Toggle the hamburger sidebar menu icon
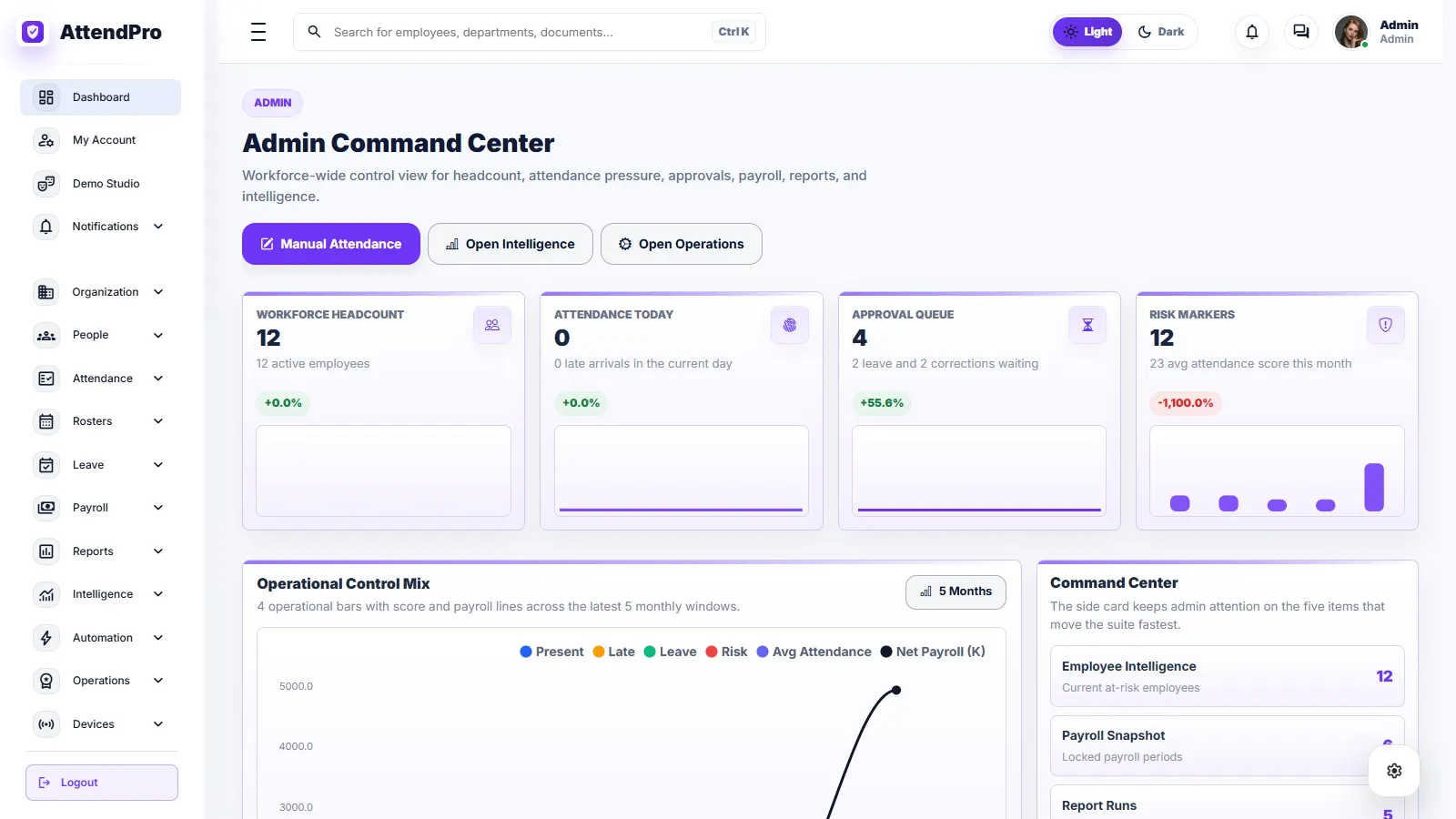 [258, 32]
